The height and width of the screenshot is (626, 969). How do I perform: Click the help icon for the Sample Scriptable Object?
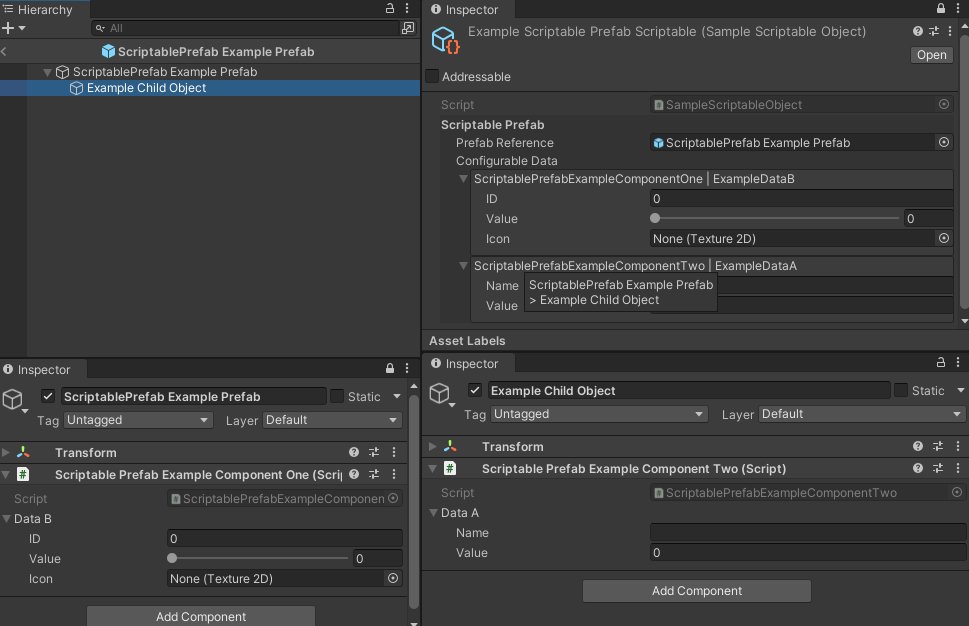click(x=917, y=31)
